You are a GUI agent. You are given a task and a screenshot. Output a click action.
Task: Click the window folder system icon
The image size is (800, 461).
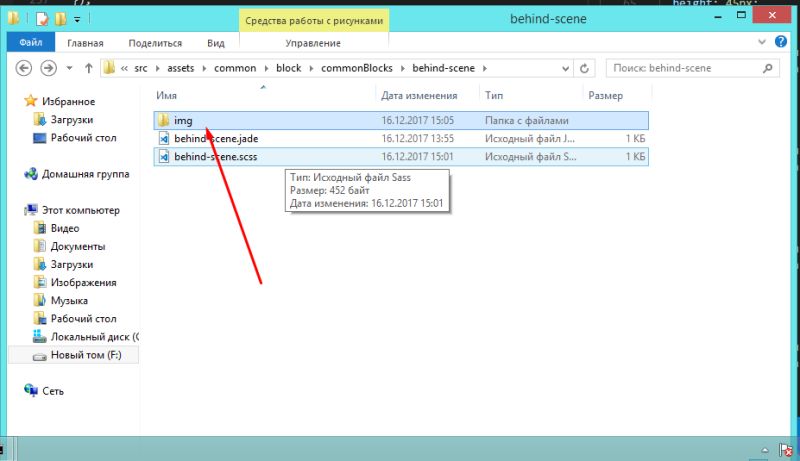(14, 18)
